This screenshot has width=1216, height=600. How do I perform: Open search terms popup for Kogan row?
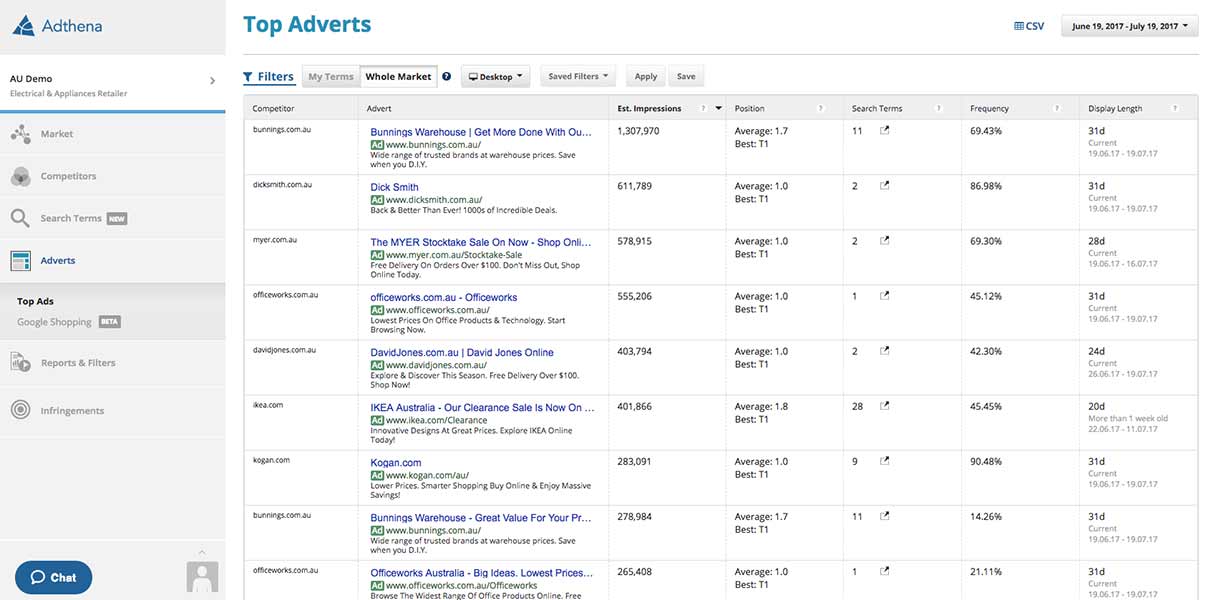pos(884,461)
